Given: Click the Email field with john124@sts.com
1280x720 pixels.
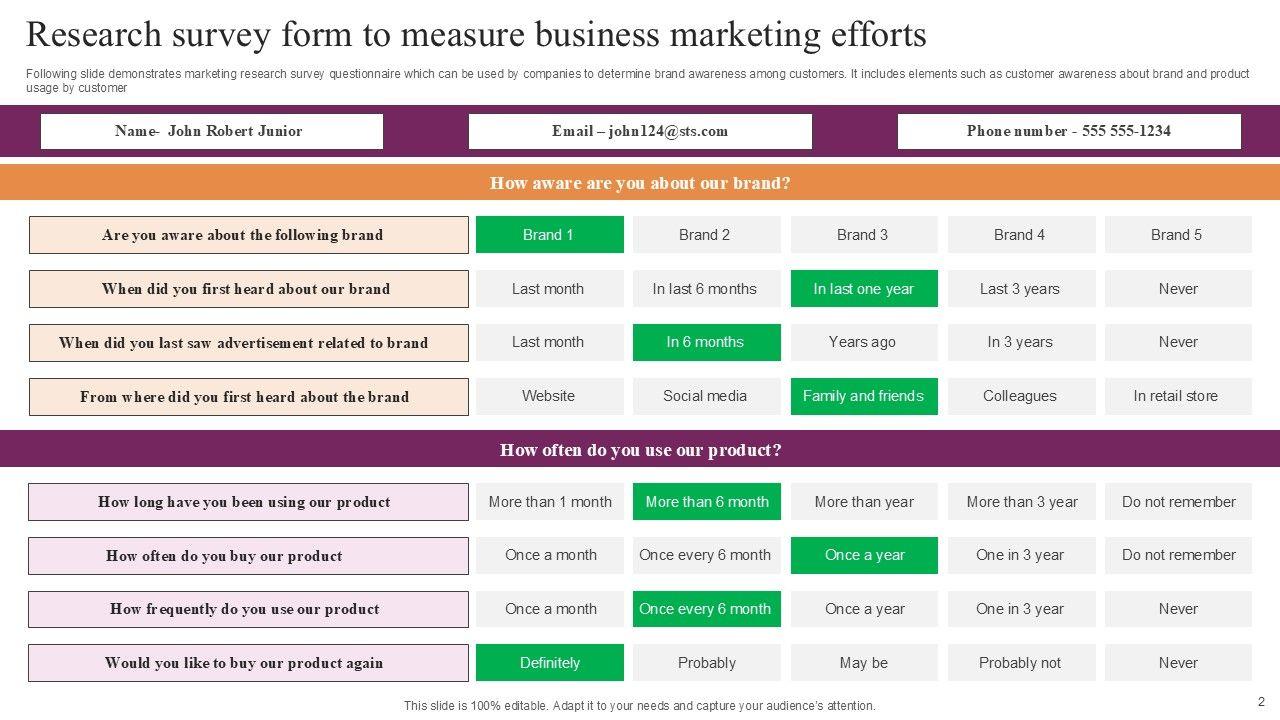Looking at the screenshot, I should click(640, 131).
